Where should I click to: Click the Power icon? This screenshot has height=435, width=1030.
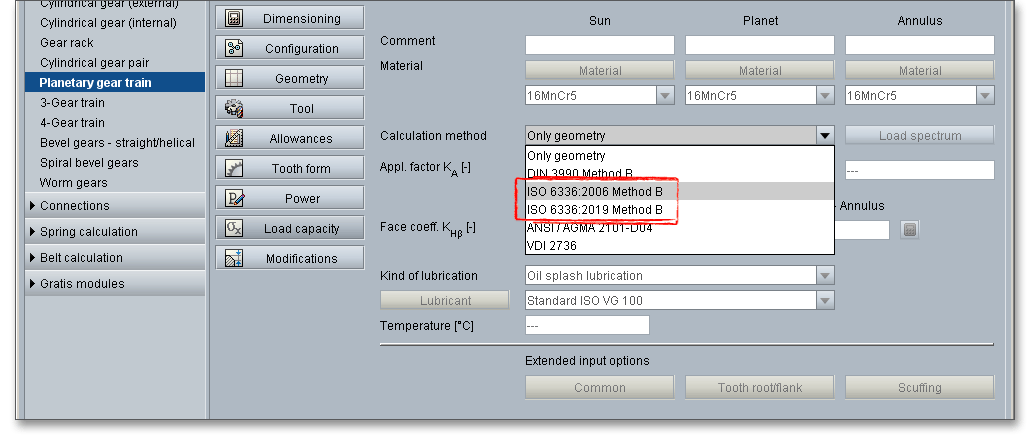click(x=235, y=198)
